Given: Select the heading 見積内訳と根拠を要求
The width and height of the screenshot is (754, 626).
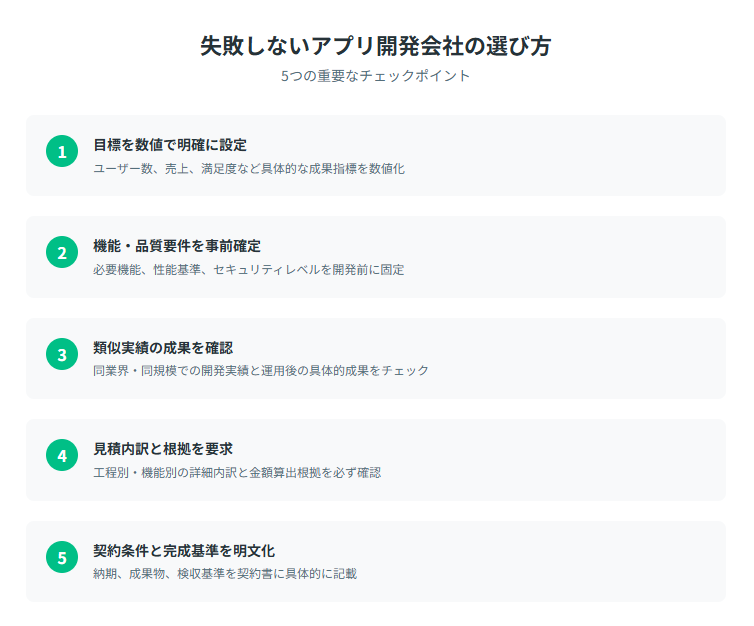Looking at the screenshot, I should [x=163, y=449].
